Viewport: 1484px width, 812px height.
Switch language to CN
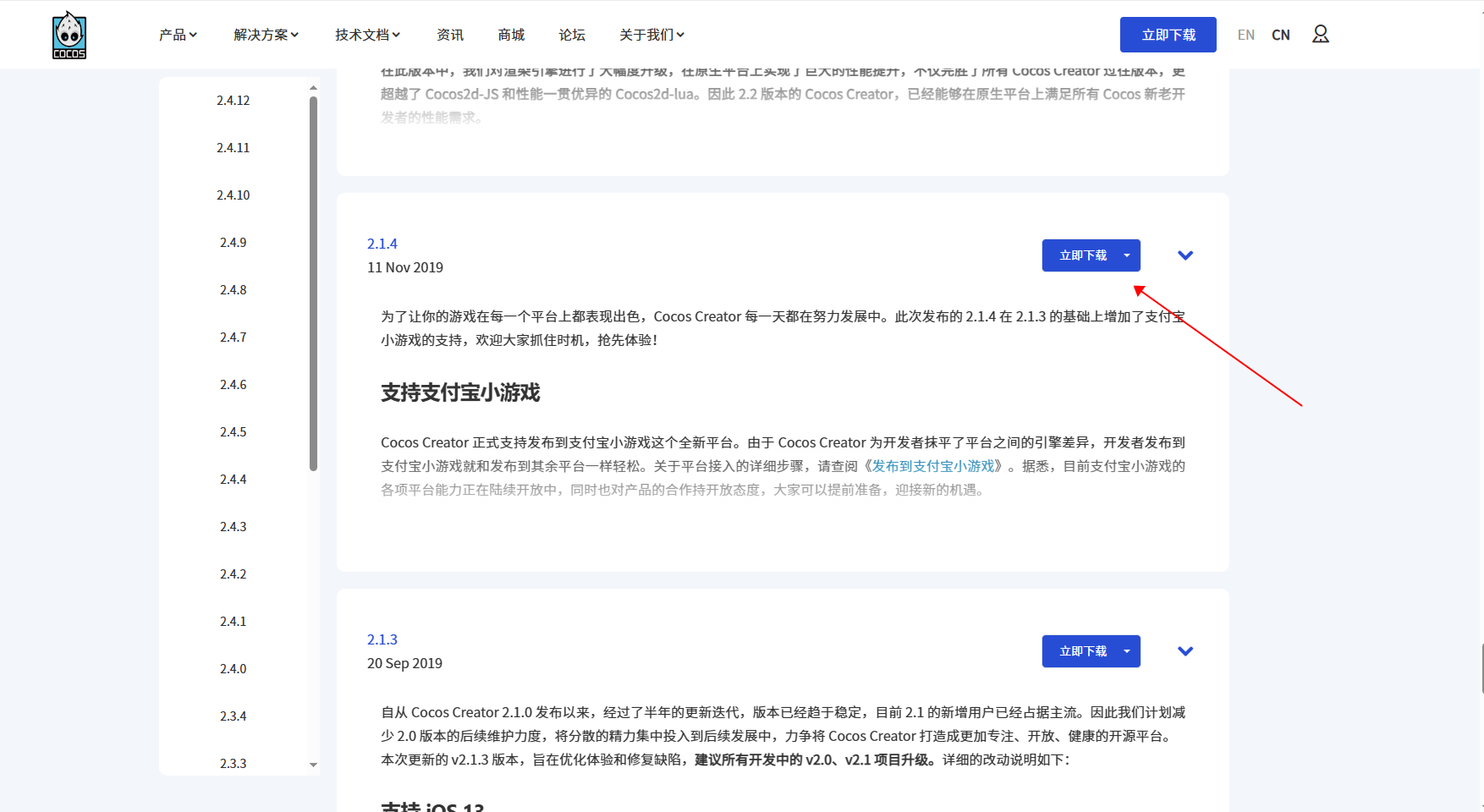coord(1281,35)
